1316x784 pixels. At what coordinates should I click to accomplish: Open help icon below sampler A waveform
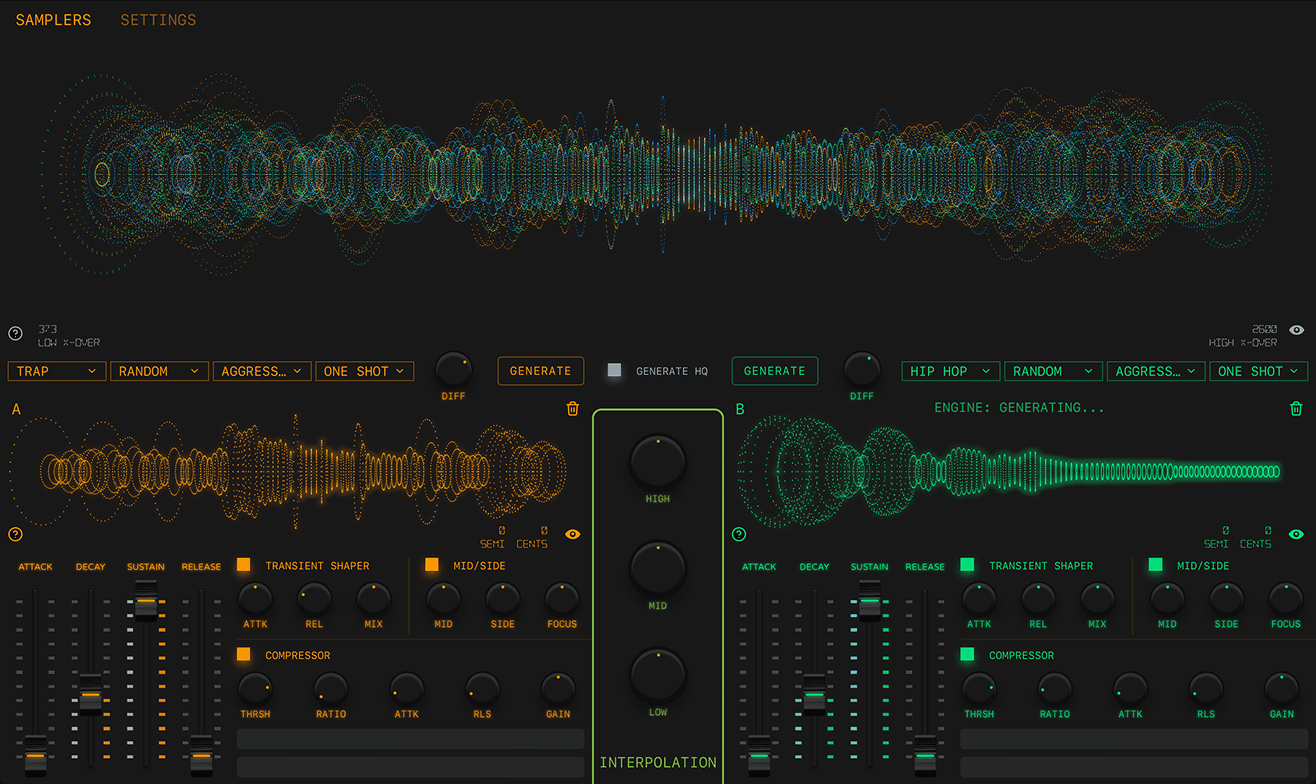click(16, 534)
